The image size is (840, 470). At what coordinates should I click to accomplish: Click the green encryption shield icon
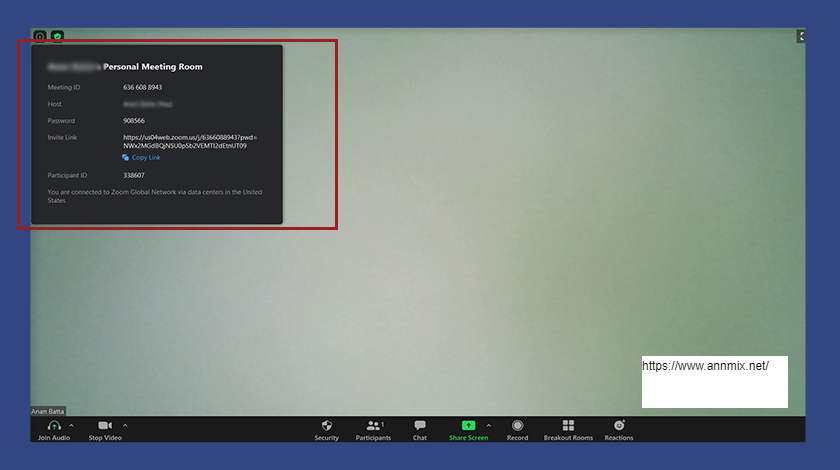(57, 36)
